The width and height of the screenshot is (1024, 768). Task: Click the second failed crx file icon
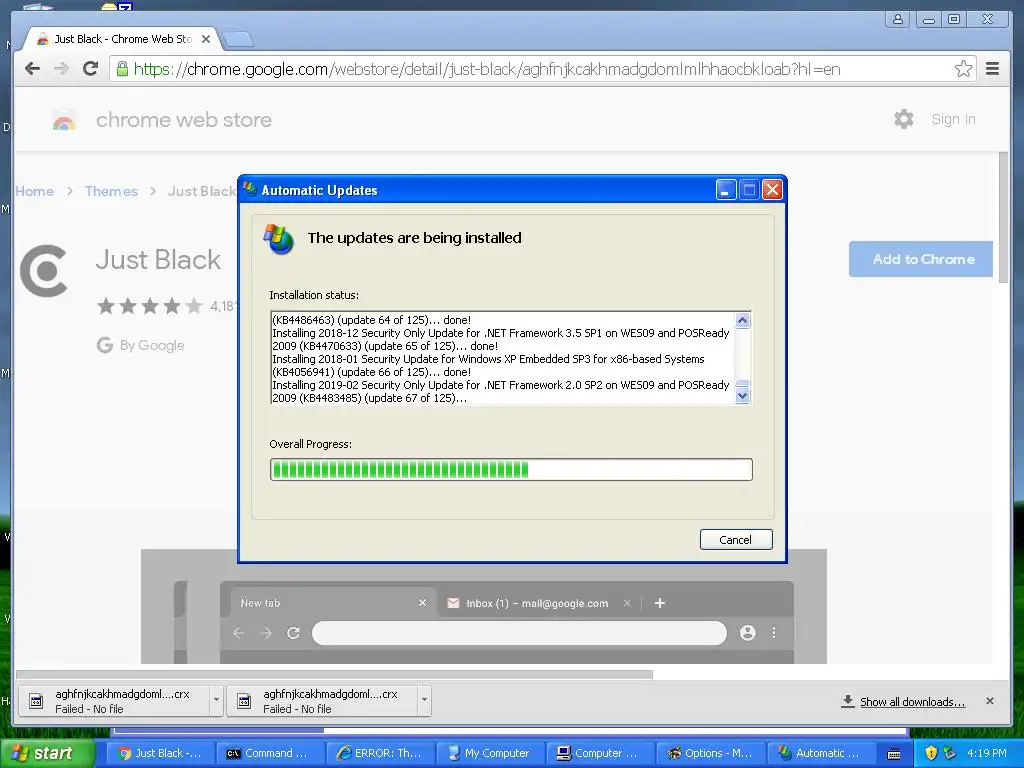[244, 701]
